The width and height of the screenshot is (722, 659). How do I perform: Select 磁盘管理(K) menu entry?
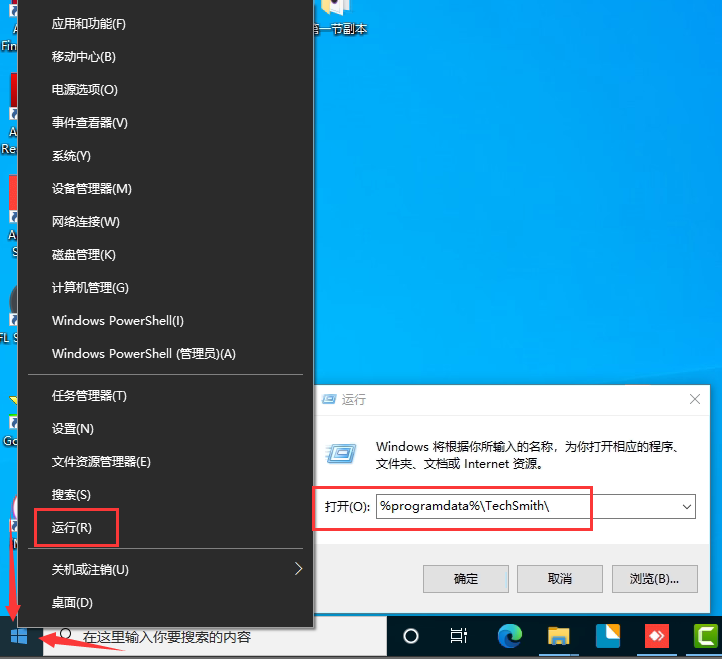pos(84,255)
